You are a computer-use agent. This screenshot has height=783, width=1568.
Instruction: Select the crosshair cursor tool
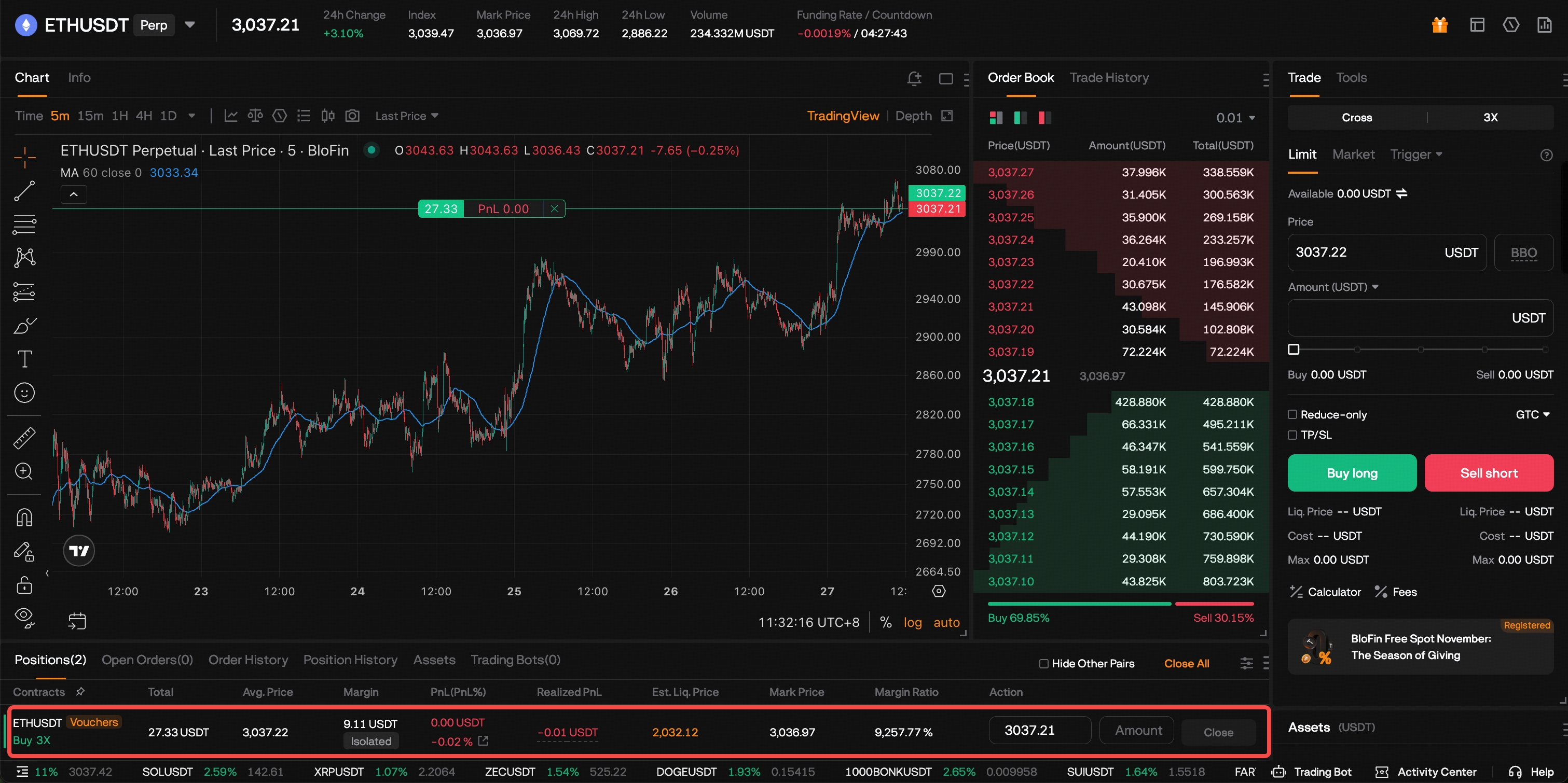point(24,157)
